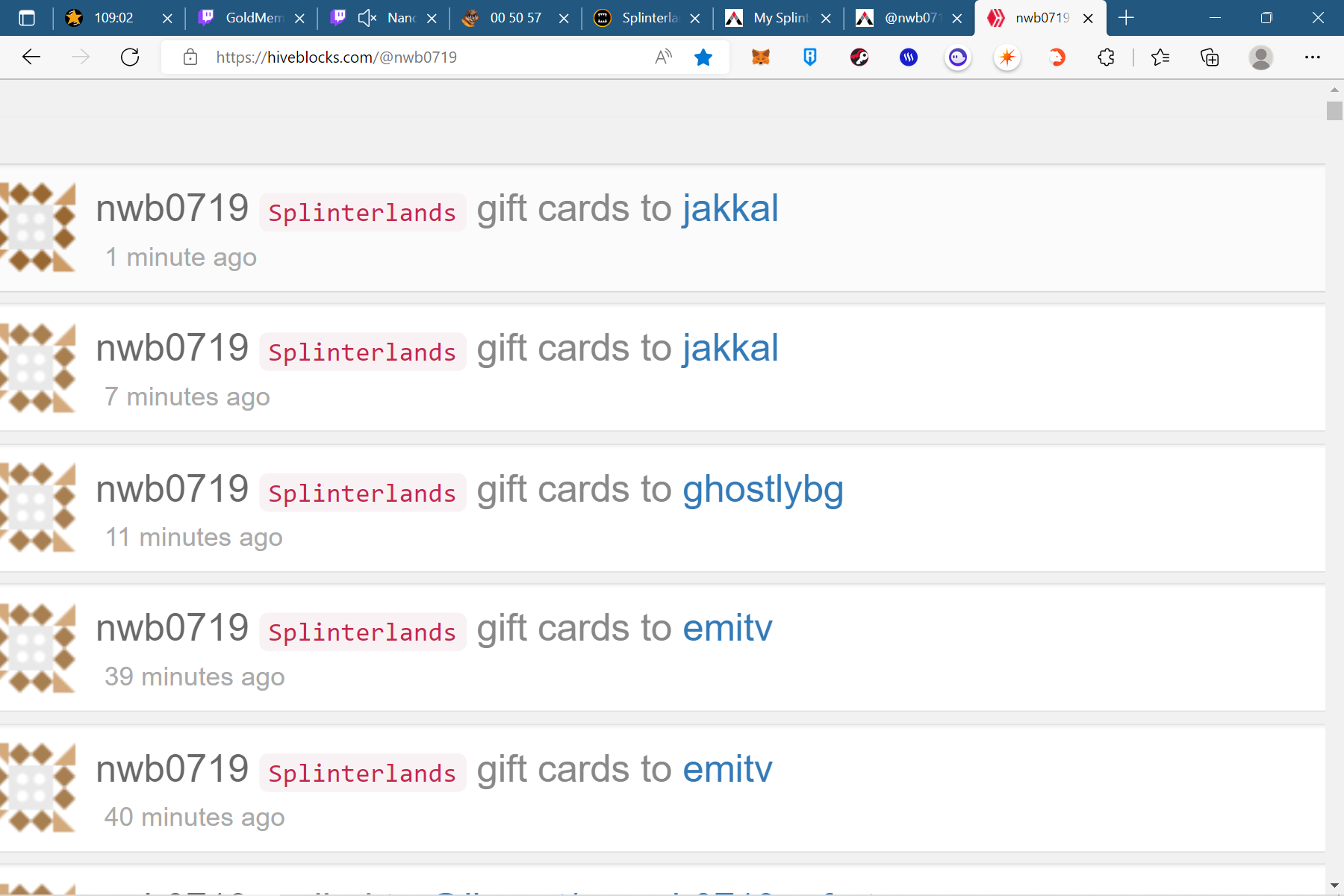
Task: Open the tab actions menu icon
Action: tap(27, 18)
